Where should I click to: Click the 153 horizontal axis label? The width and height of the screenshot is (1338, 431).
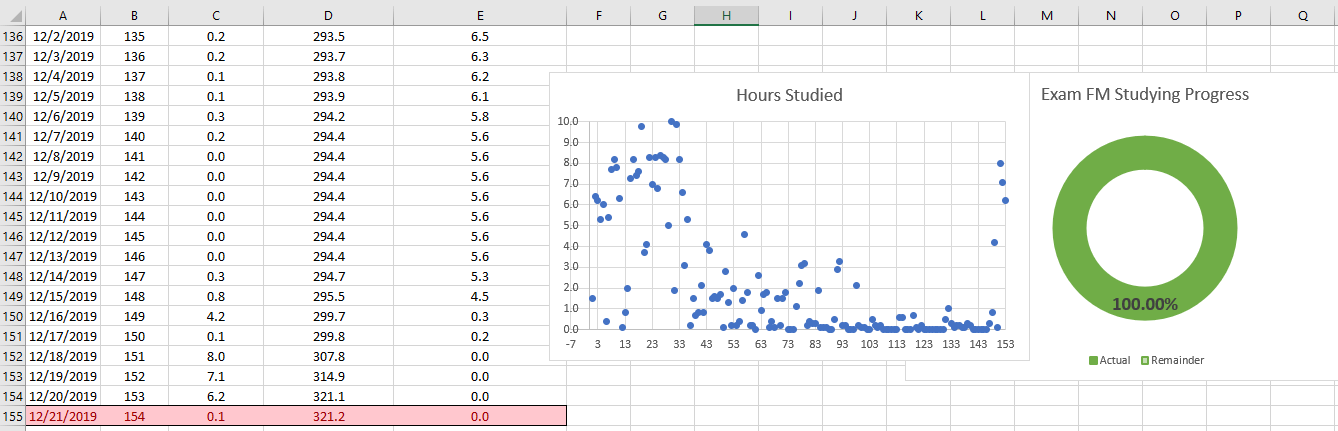coord(1003,344)
